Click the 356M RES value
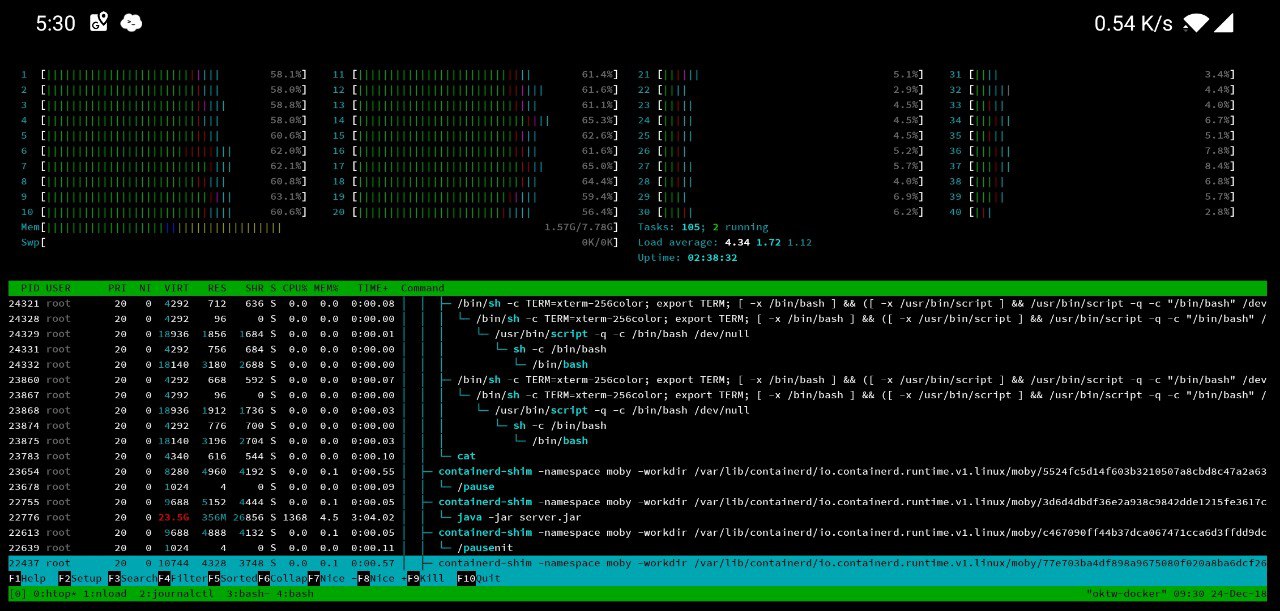1280x611 pixels. click(x=215, y=517)
